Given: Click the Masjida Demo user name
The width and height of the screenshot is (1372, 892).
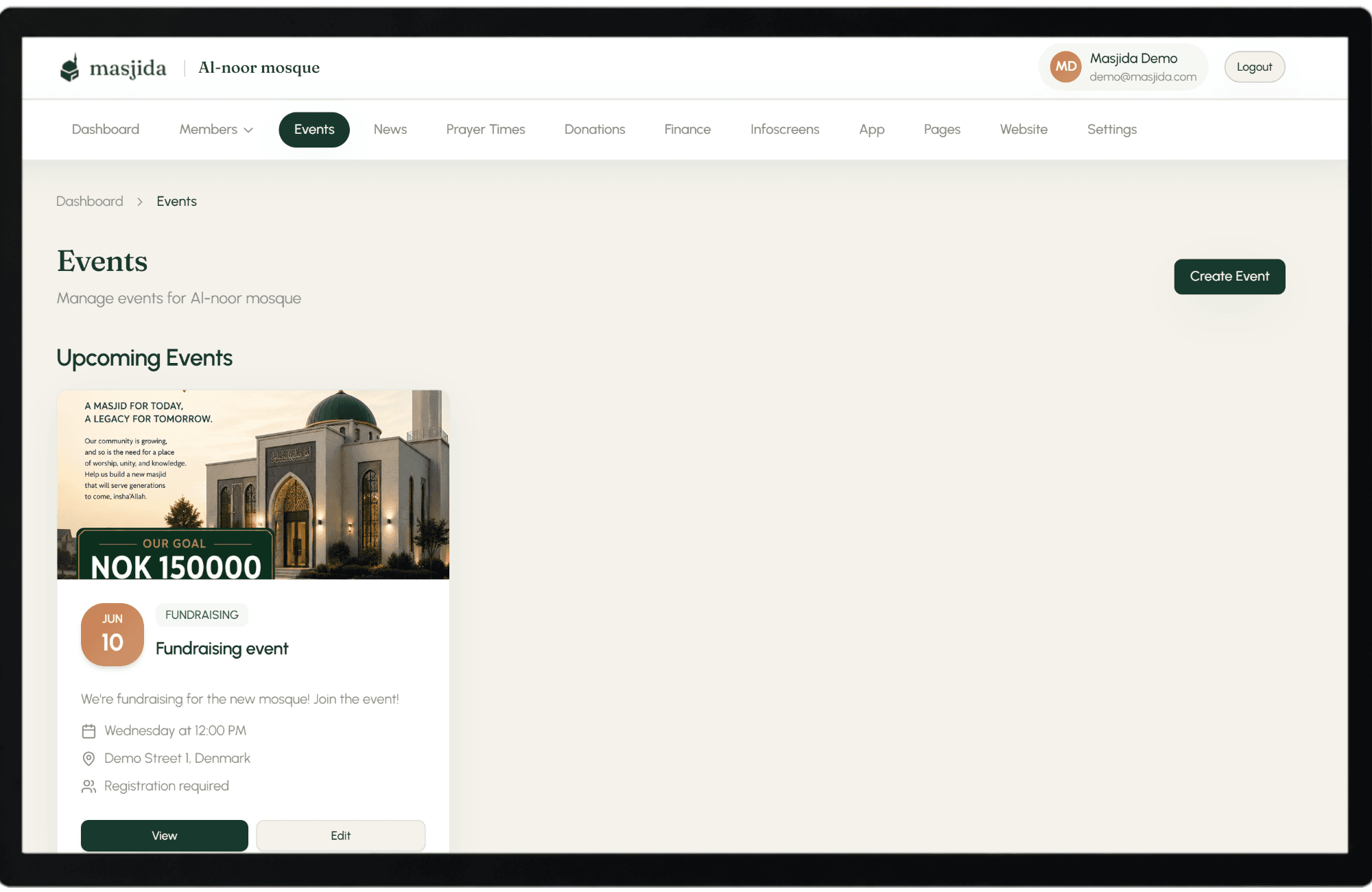Looking at the screenshot, I should (1134, 59).
